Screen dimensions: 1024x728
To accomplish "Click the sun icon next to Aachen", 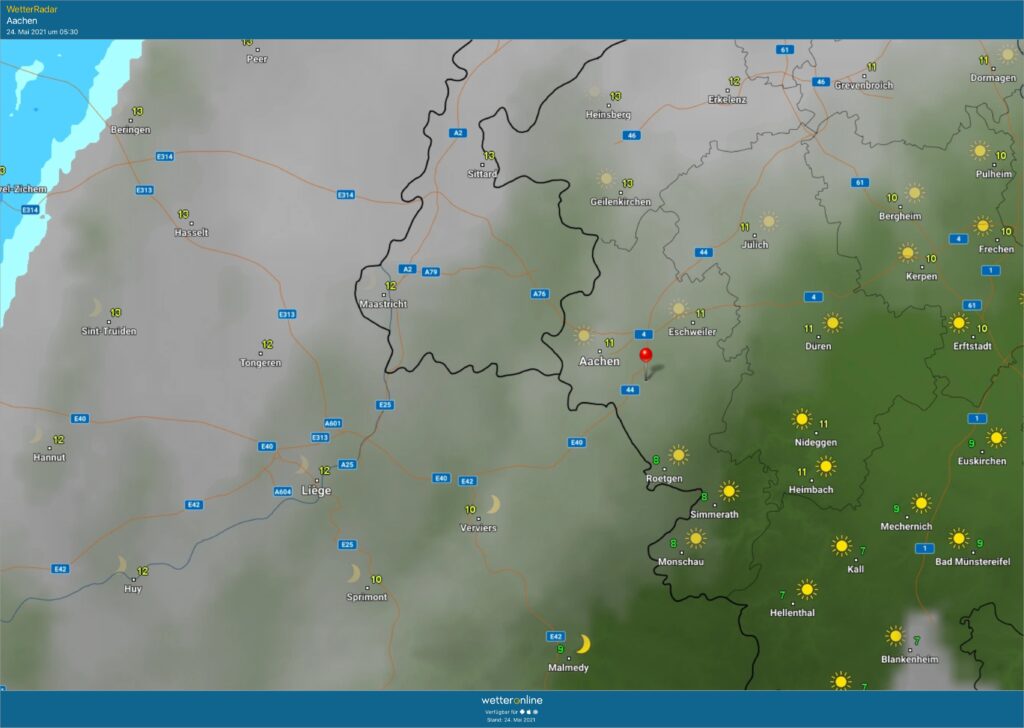I will pyautogui.click(x=583, y=336).
